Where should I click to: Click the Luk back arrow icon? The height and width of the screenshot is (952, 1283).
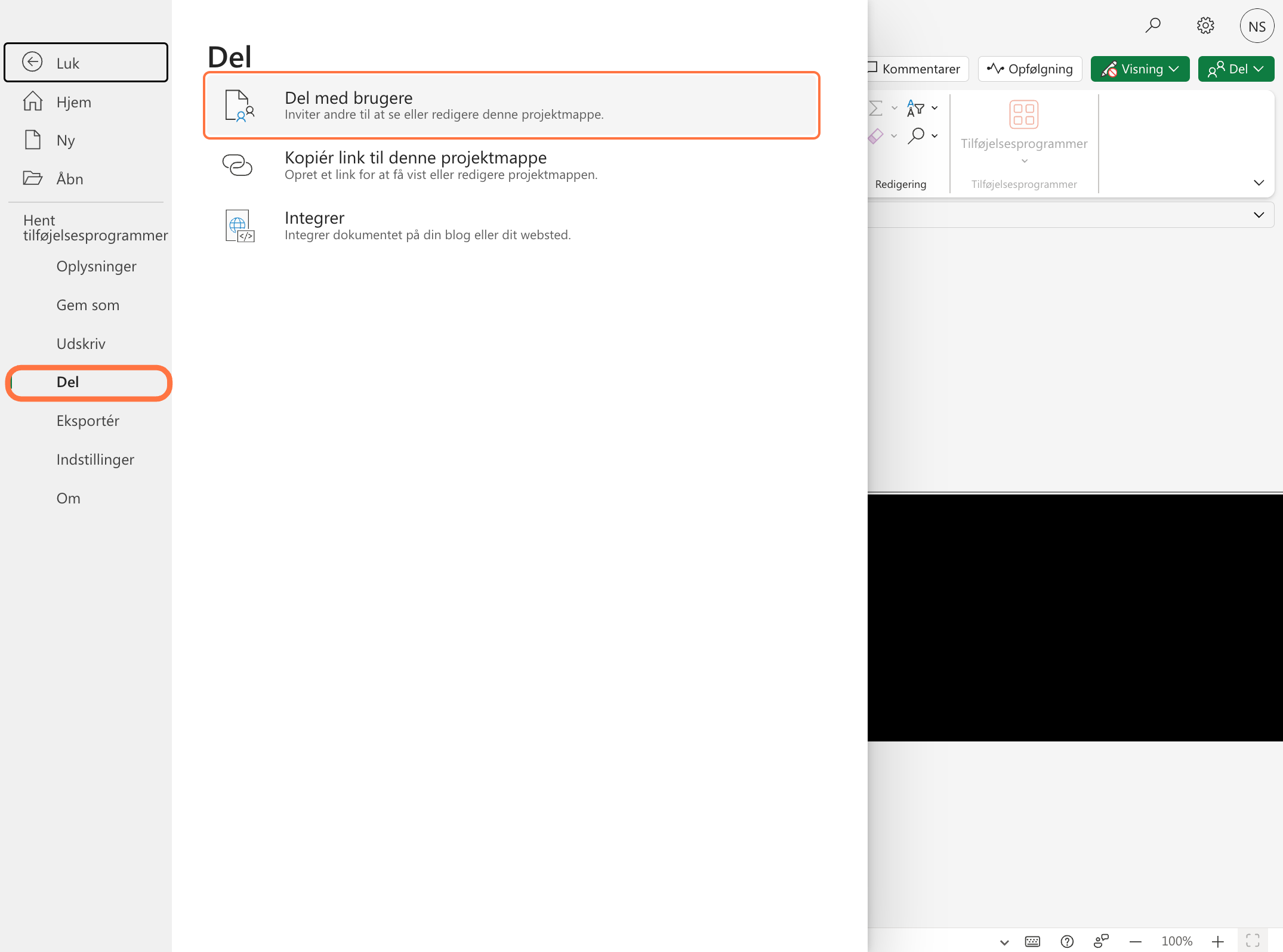click(x=32, y=62)
